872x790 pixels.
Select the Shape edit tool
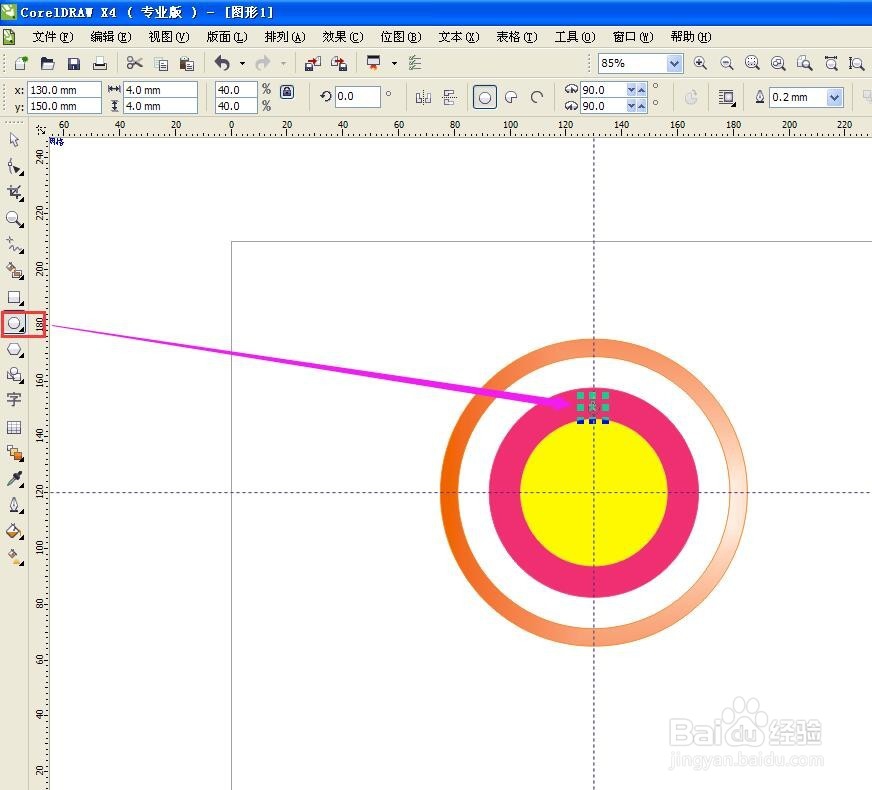click(14, 167)
